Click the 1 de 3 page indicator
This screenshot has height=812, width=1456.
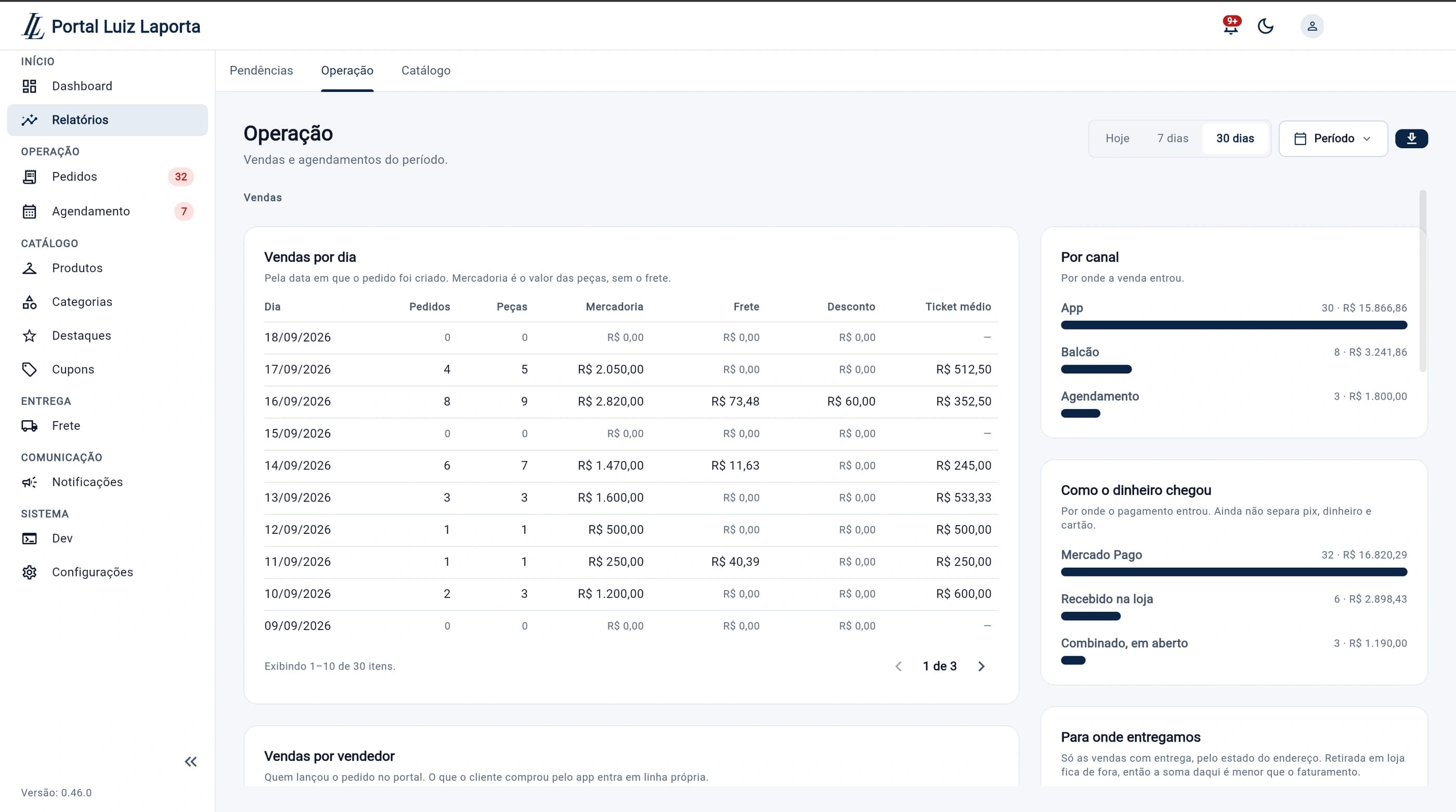940,666
